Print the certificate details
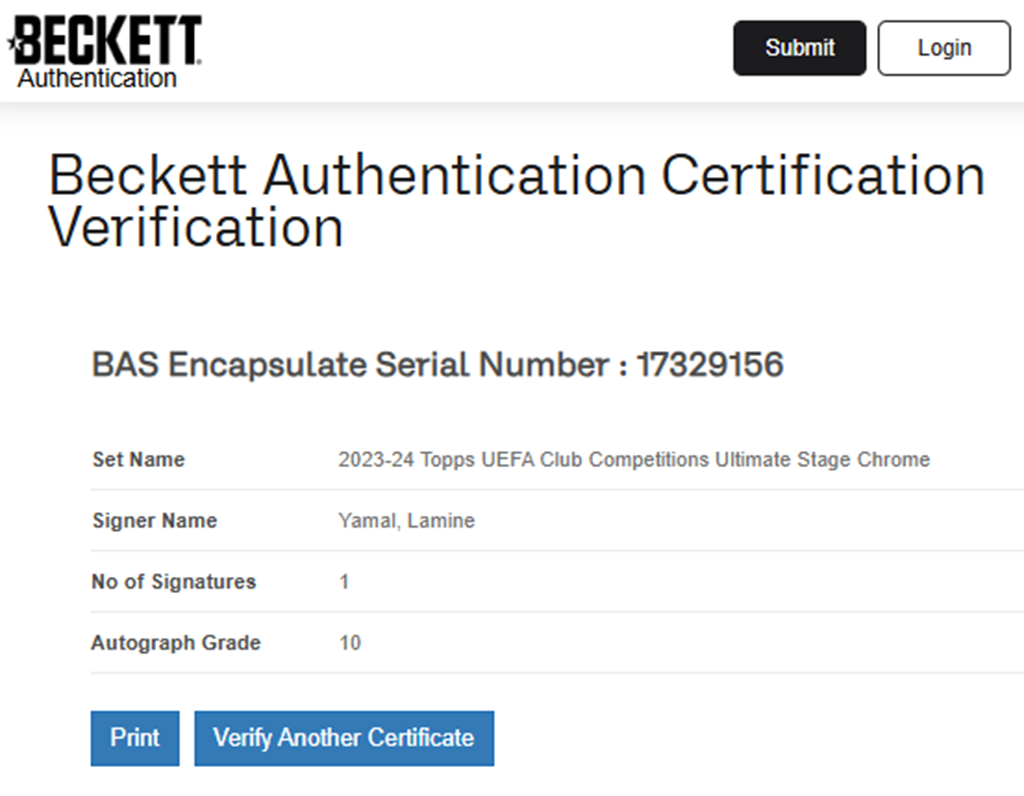 click(x=135, y=738)
